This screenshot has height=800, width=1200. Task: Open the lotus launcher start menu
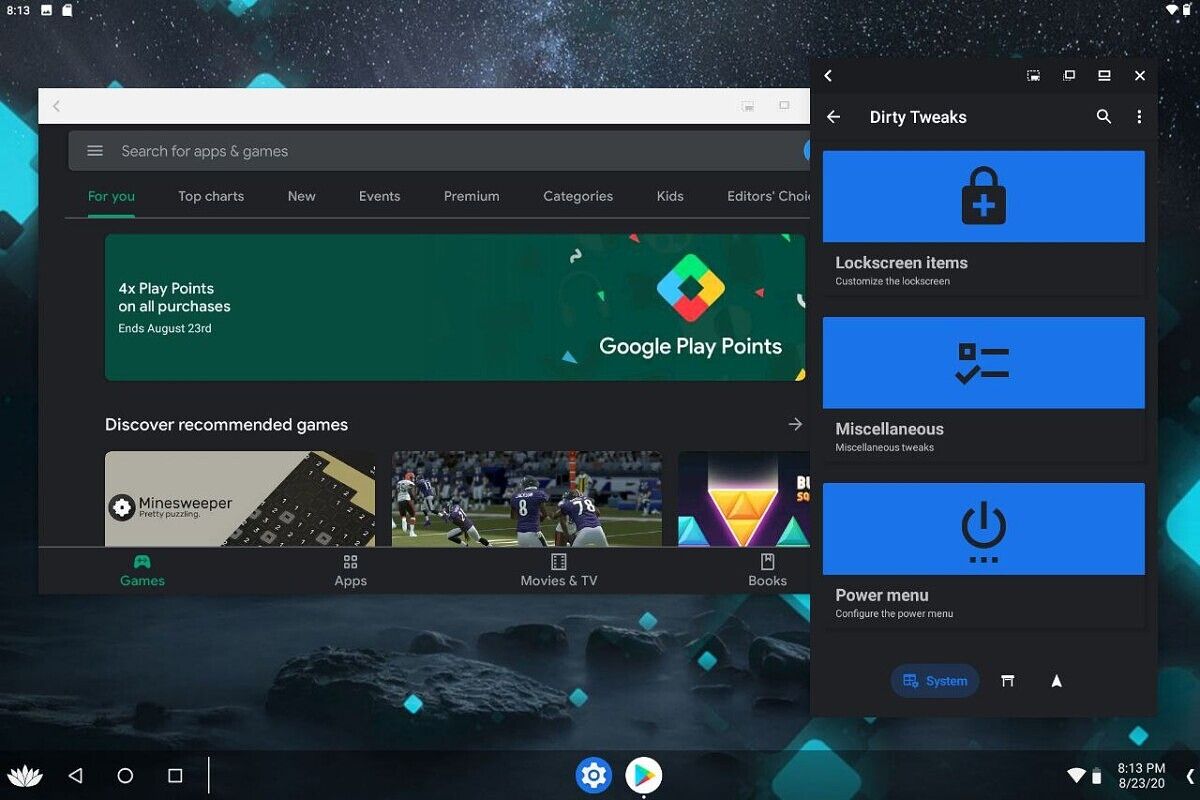pyautogui.click(x=25, y=776)
